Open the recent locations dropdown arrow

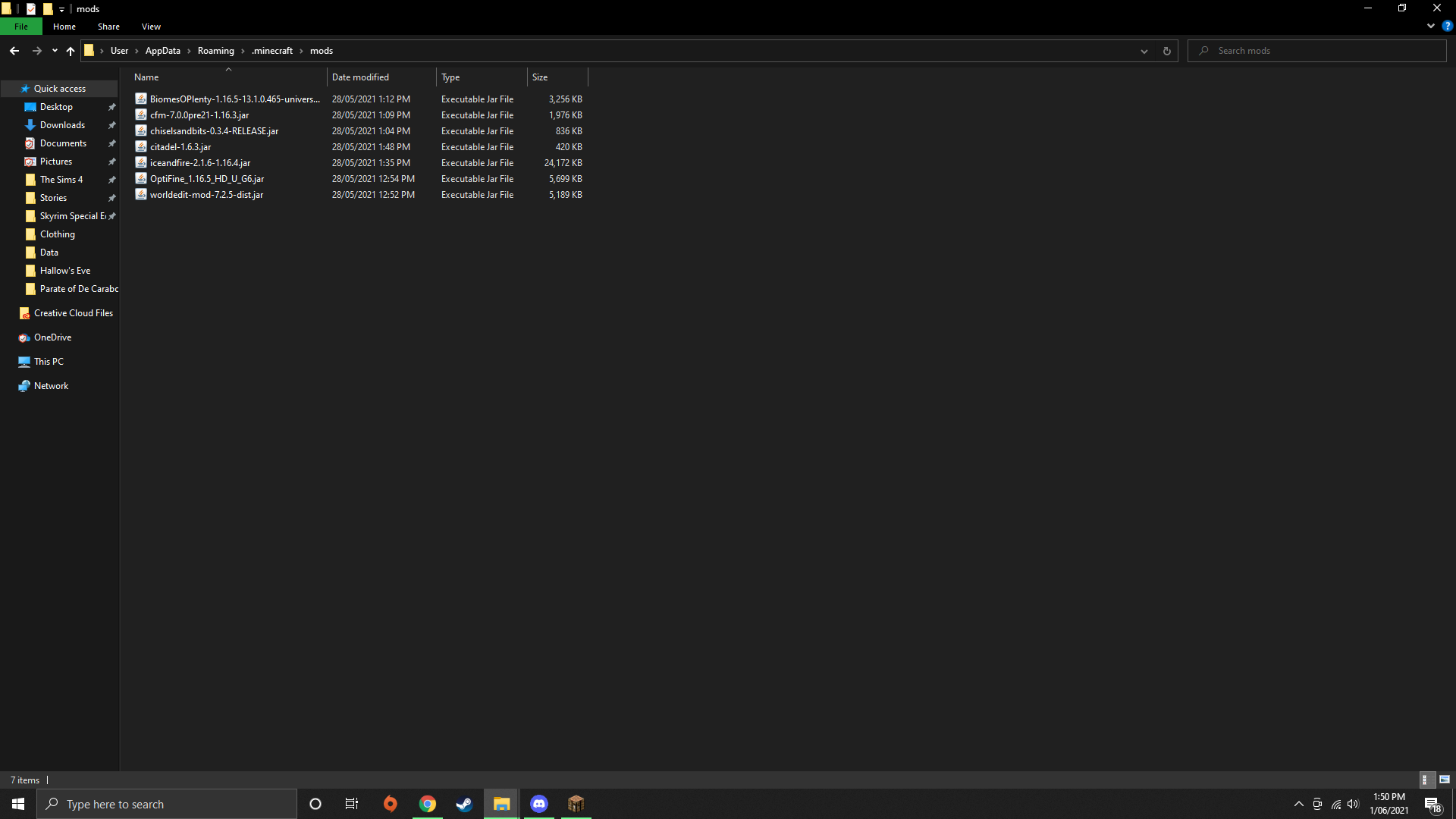pyautogui.click(x=55, y=51)
